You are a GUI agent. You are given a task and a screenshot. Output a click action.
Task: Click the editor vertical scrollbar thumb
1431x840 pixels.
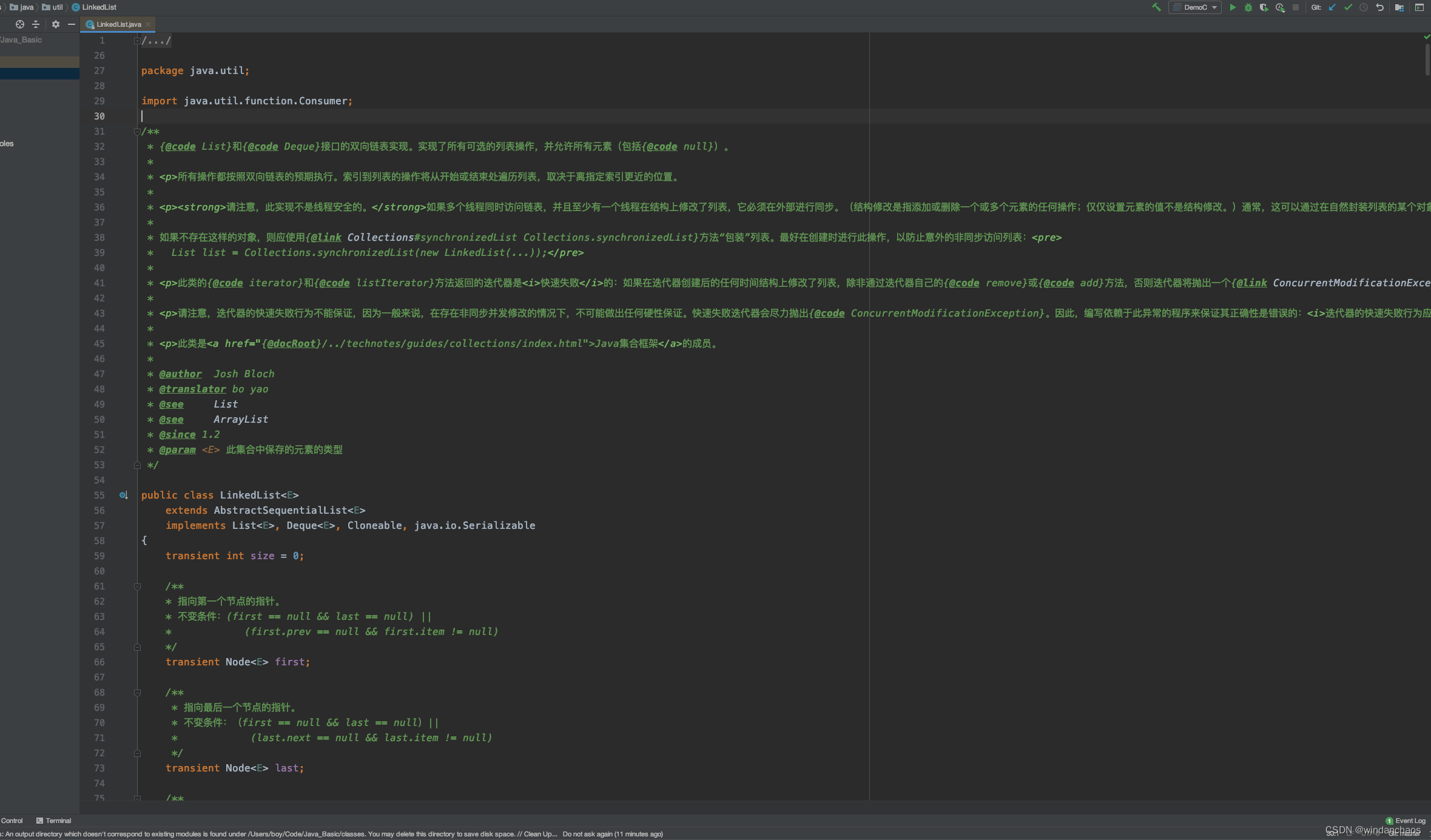pyautogui.click(x=1427, y=59)
